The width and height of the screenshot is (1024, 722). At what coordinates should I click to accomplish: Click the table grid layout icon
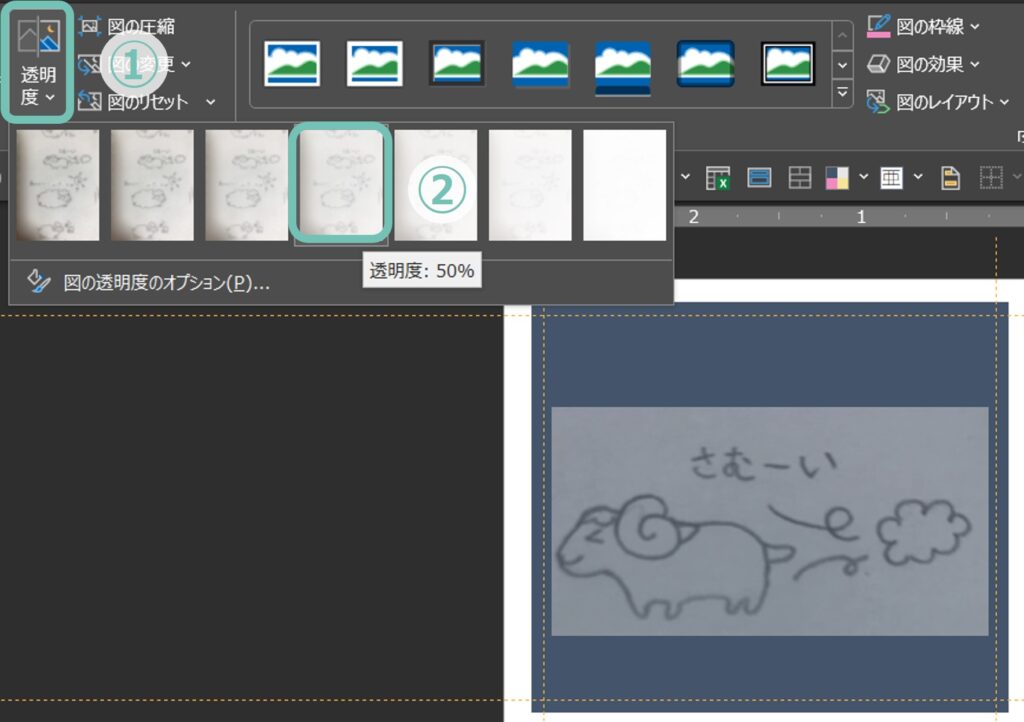[x=799, y=178]
